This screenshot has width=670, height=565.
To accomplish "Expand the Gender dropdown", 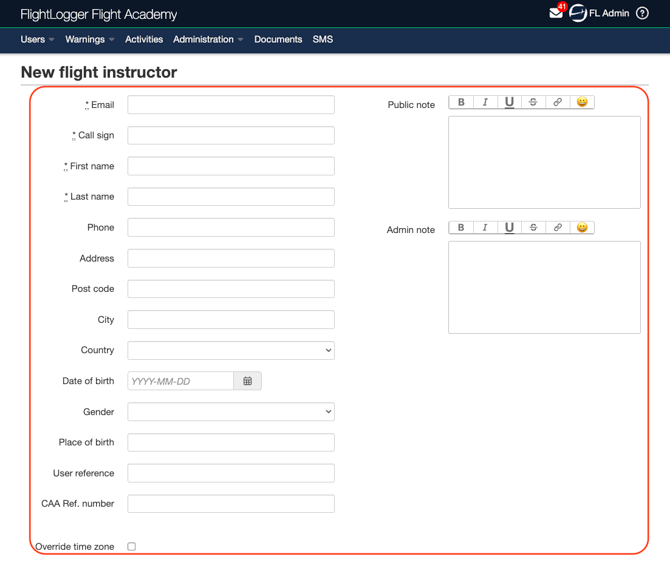I will 231,412.
